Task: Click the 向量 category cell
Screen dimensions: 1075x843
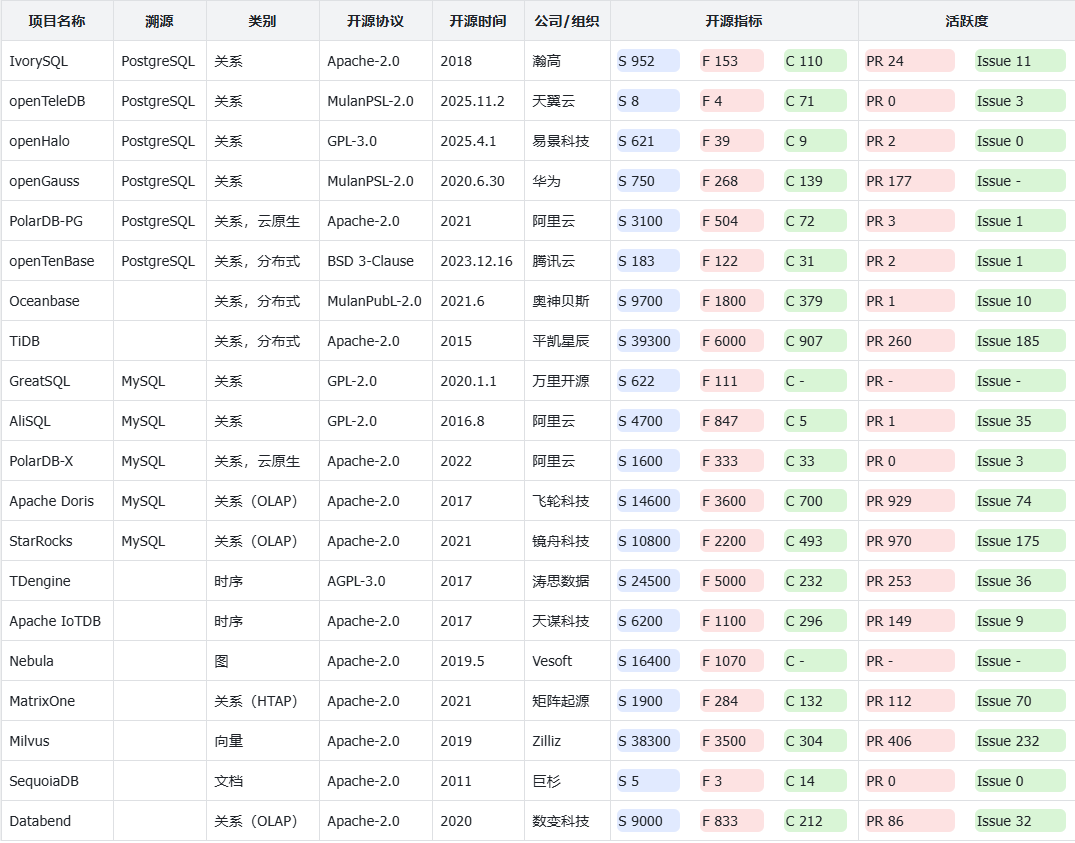Action: (x=263, y=741)
